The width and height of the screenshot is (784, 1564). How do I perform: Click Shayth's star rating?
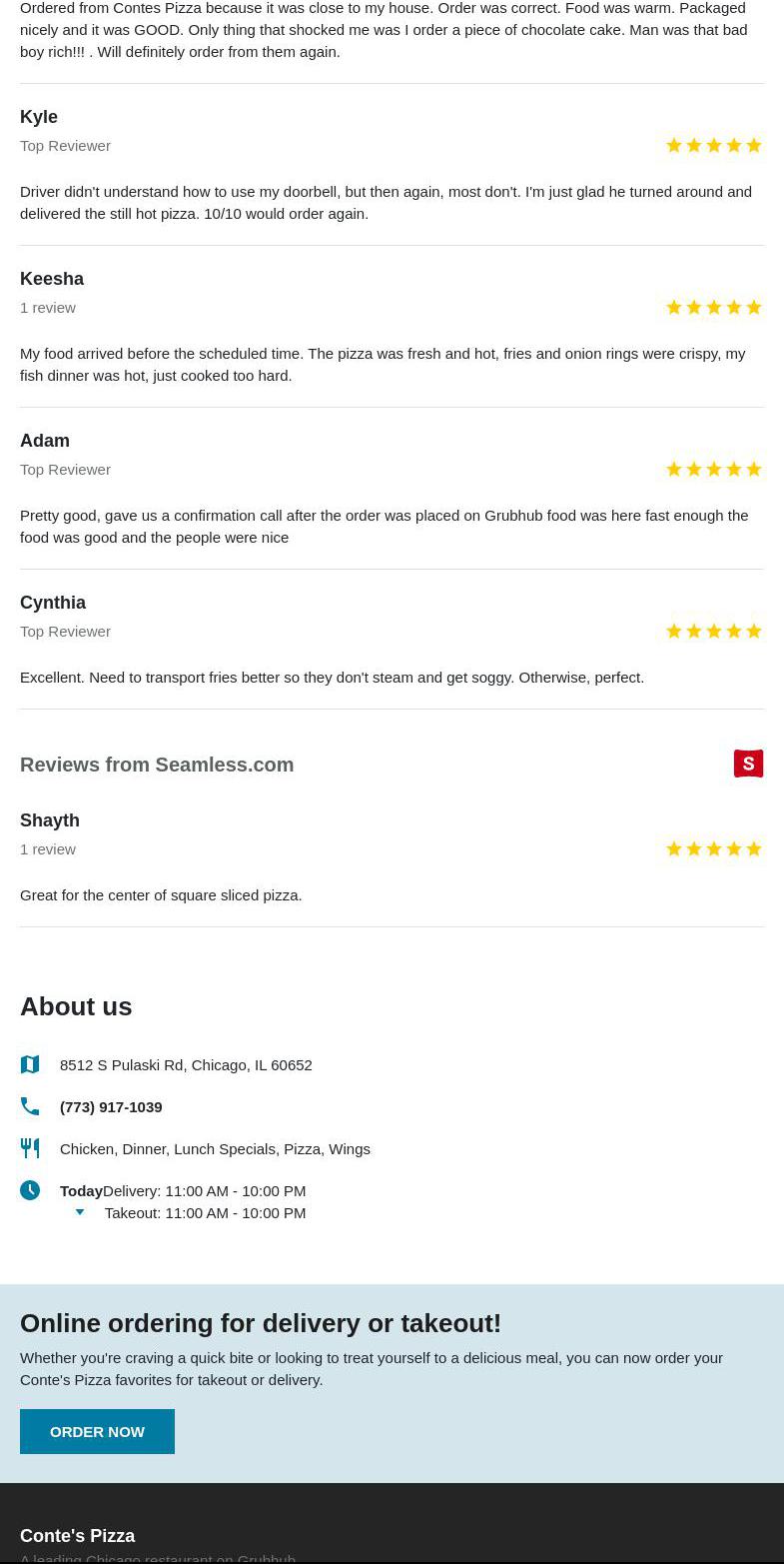(x=713, y=849)
